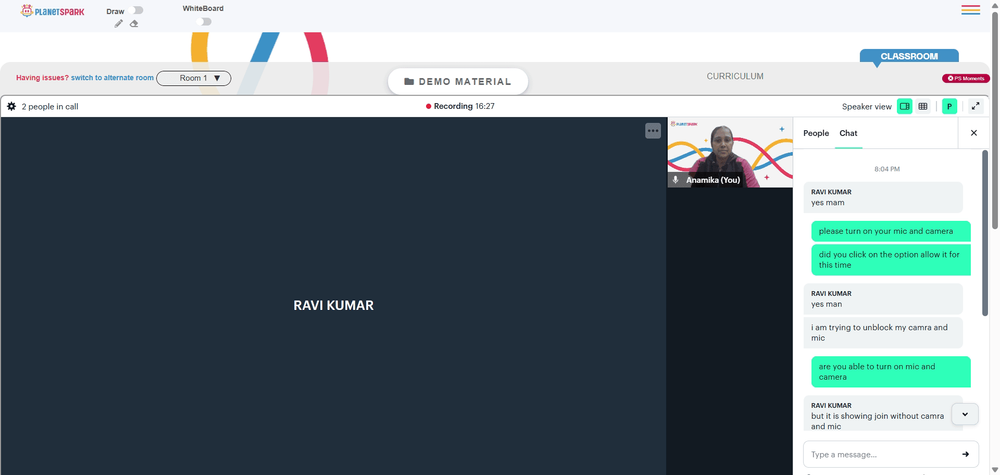
Task: Click the microphone icon on Anamika's tile
Action: 675,180
